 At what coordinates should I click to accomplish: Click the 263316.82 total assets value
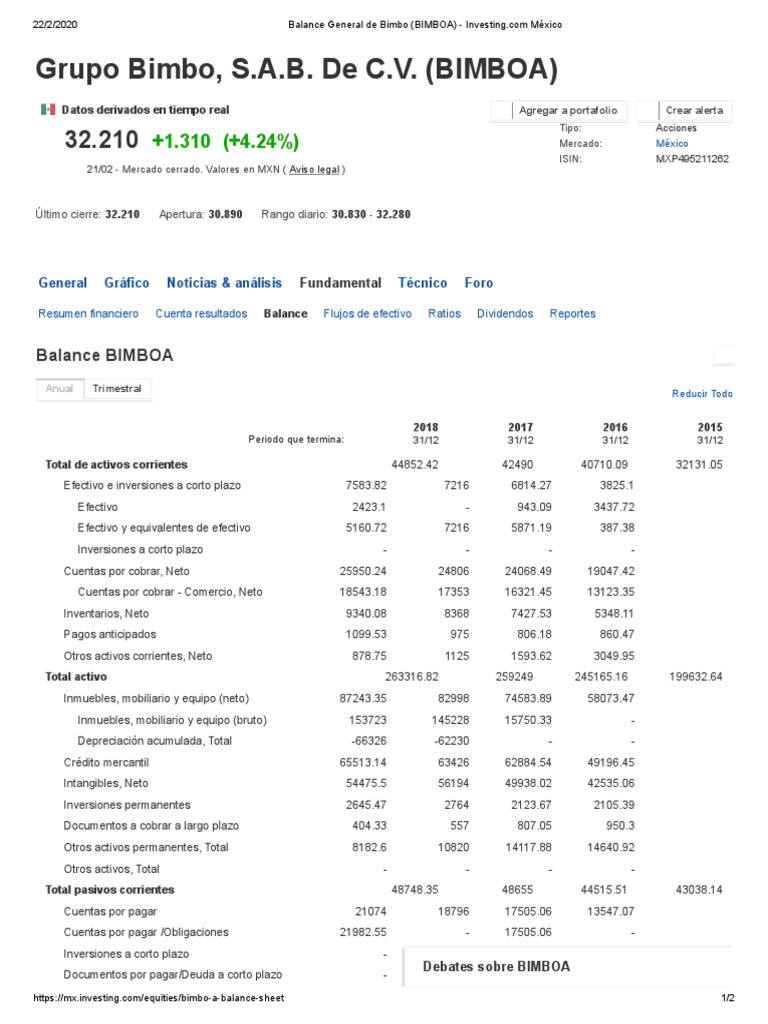pos(411,677)
